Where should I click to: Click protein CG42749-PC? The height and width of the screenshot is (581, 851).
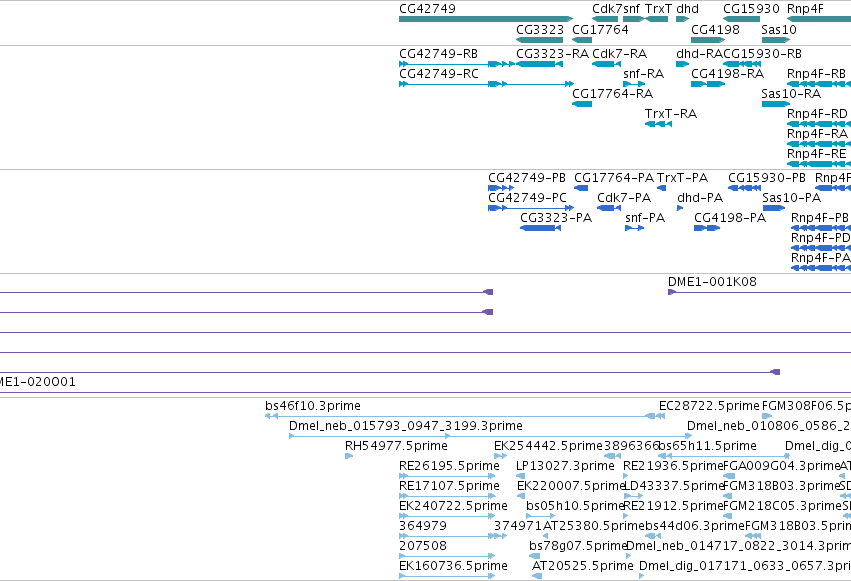(x=527, y=198)
